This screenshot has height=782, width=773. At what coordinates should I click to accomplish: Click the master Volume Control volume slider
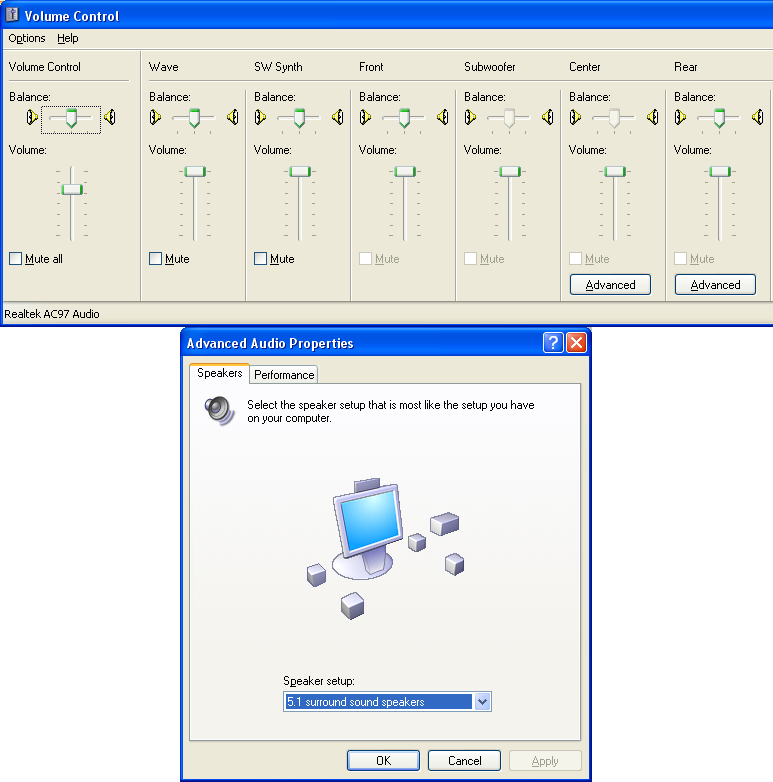72,190
